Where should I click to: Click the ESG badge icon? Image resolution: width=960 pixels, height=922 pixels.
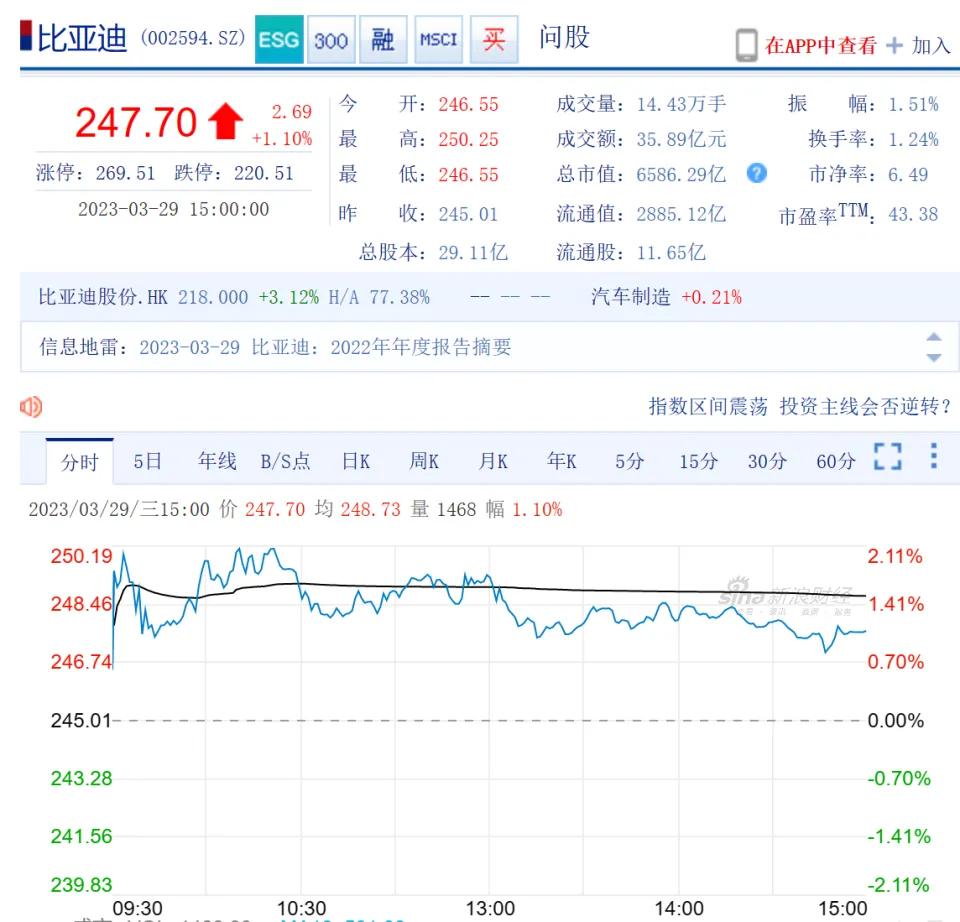tap(279, 40)
